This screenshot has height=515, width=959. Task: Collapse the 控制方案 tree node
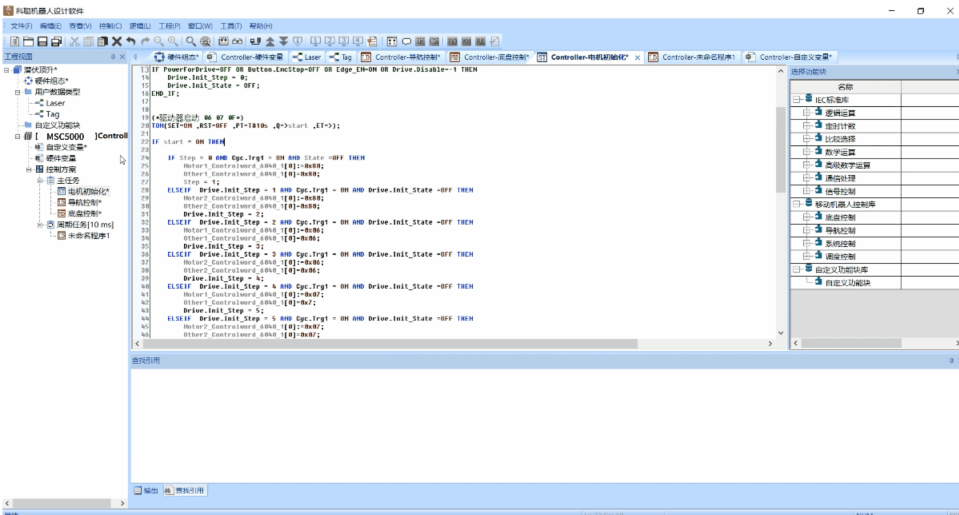pos(29,169)
